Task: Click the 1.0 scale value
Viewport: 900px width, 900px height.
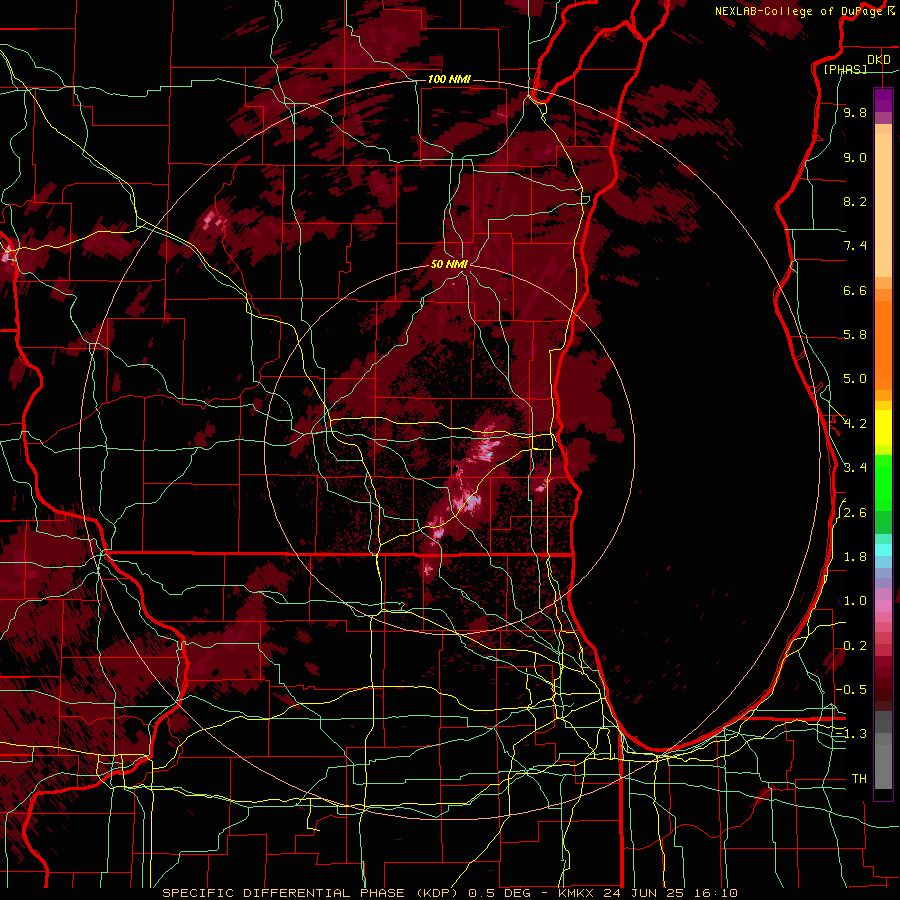Action: pos(855,601)
